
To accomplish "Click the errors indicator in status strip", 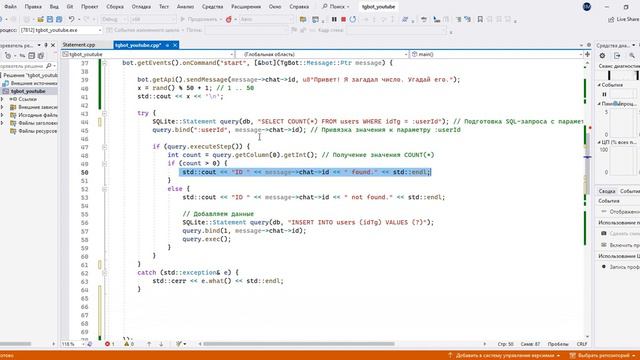I will [109, 344].
